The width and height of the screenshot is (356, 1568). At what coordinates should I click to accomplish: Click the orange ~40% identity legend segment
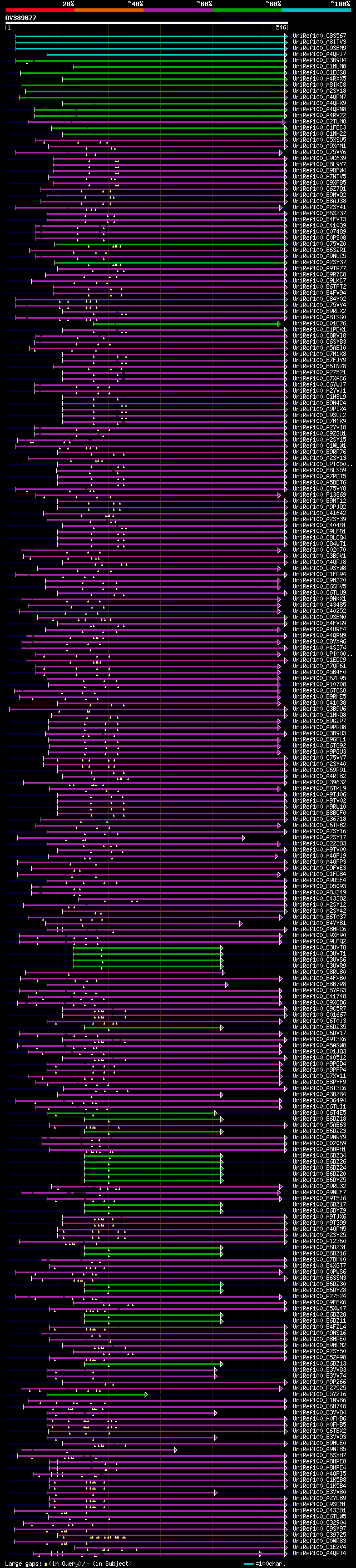pyautogui.click(x=109, y=10)
